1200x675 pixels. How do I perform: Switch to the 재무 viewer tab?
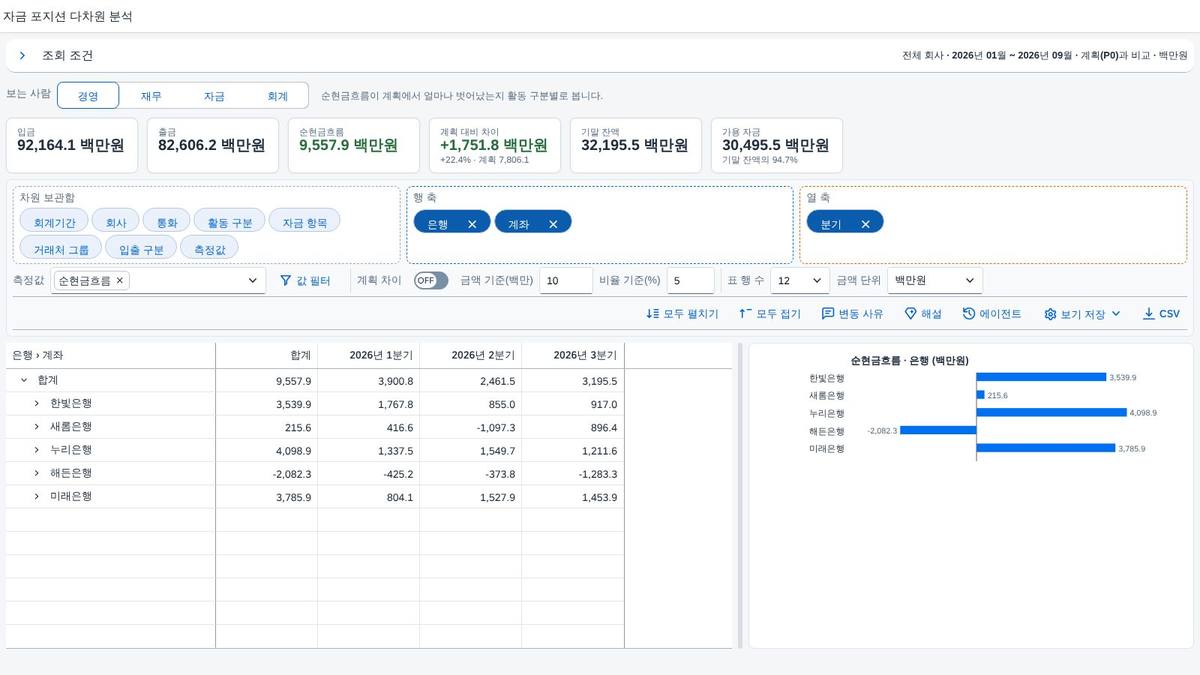click(x=151, y=96)
